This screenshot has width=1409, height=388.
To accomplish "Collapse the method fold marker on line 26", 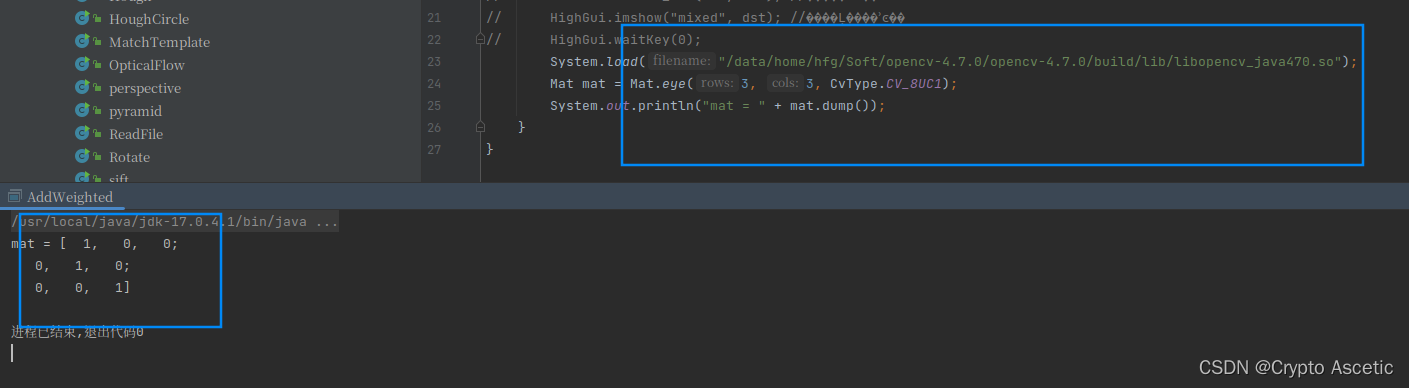I will 481,128.
